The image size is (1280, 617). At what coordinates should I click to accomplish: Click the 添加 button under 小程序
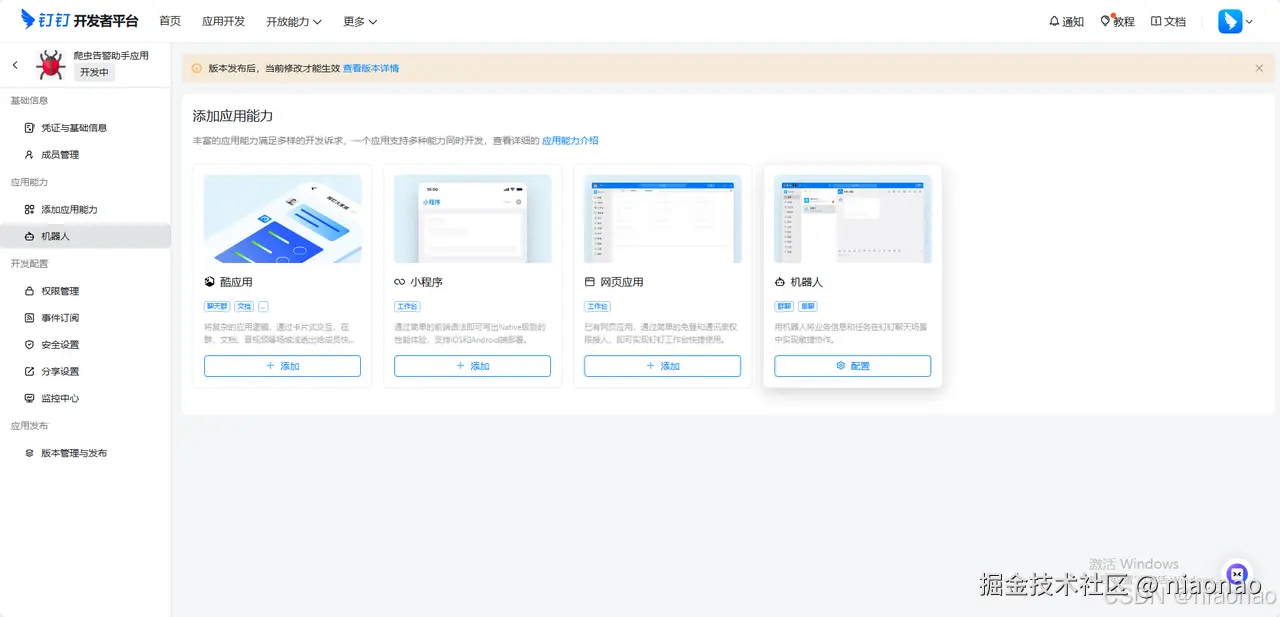472,366
